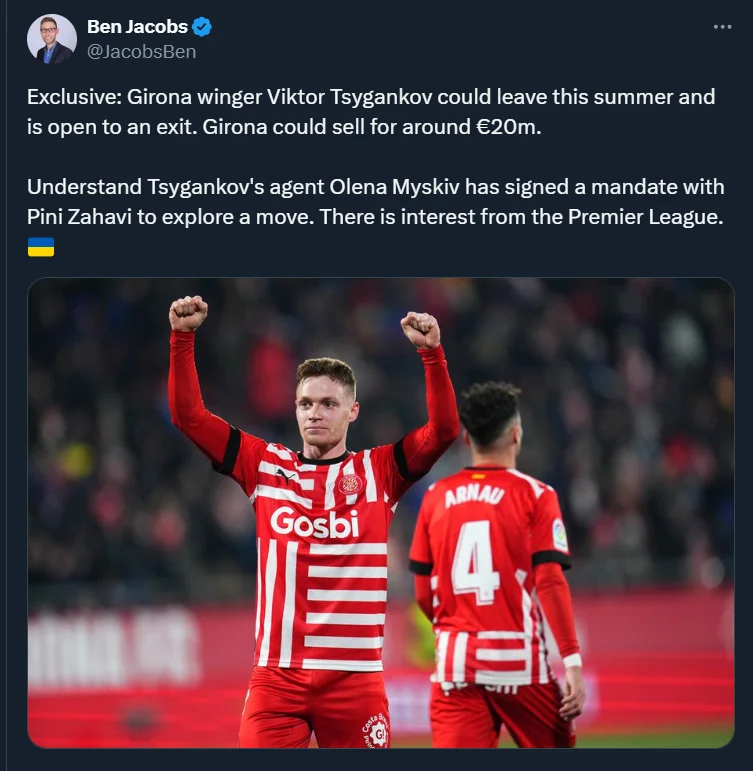753x771 pixels.
Task: Visit the @JacobsBen handle link
Action: (x=142, y=52)
